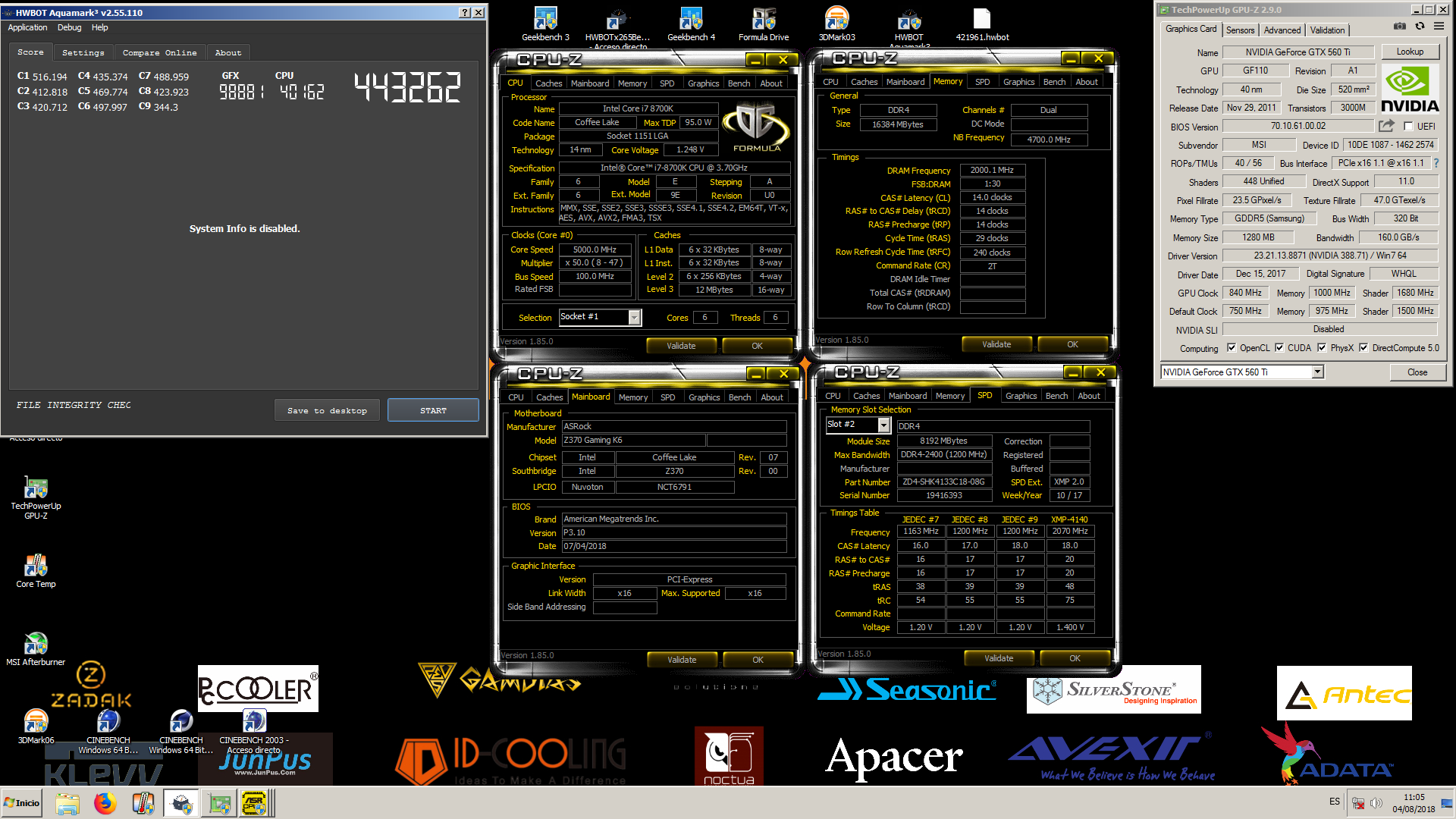Viewport: 1456px width, 819px height.
Task: Click the Z370 Gaming K6 model field
Action: [633, 440]
